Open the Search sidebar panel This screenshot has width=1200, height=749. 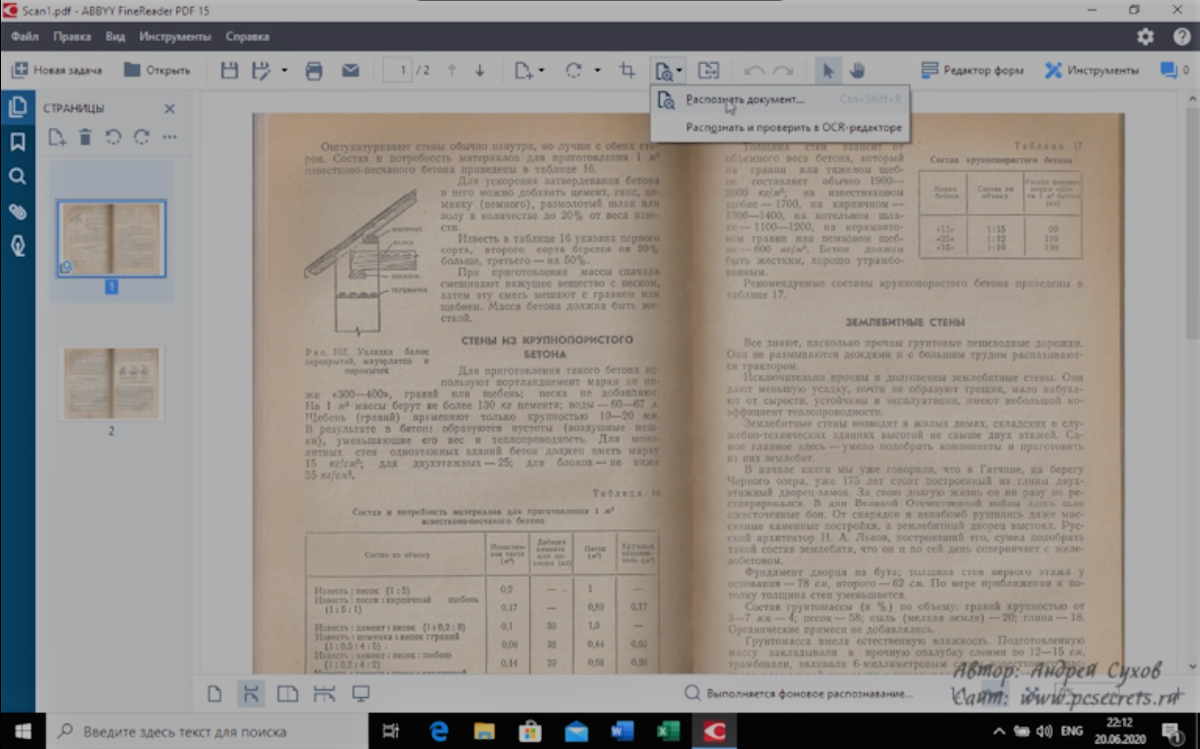pos(17,177)
